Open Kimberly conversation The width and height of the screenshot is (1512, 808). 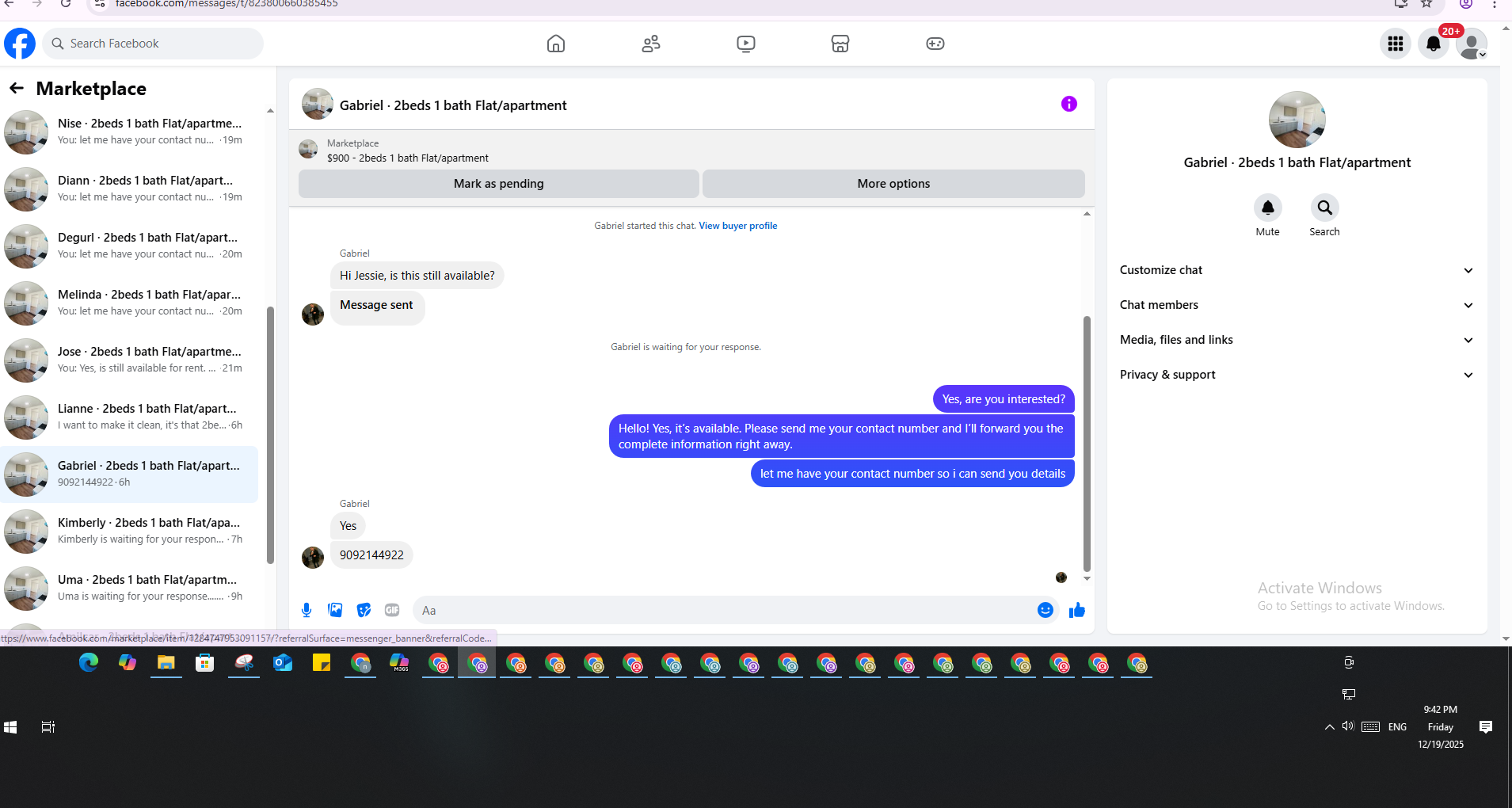click(x=131, y=531)
